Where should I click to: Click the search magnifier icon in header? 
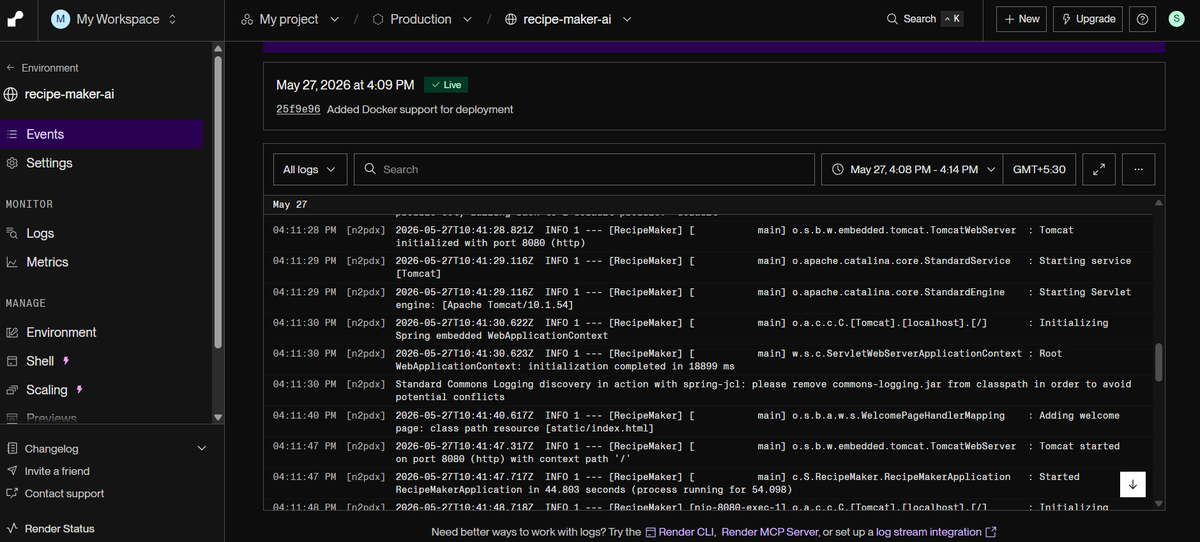(892, 19)
